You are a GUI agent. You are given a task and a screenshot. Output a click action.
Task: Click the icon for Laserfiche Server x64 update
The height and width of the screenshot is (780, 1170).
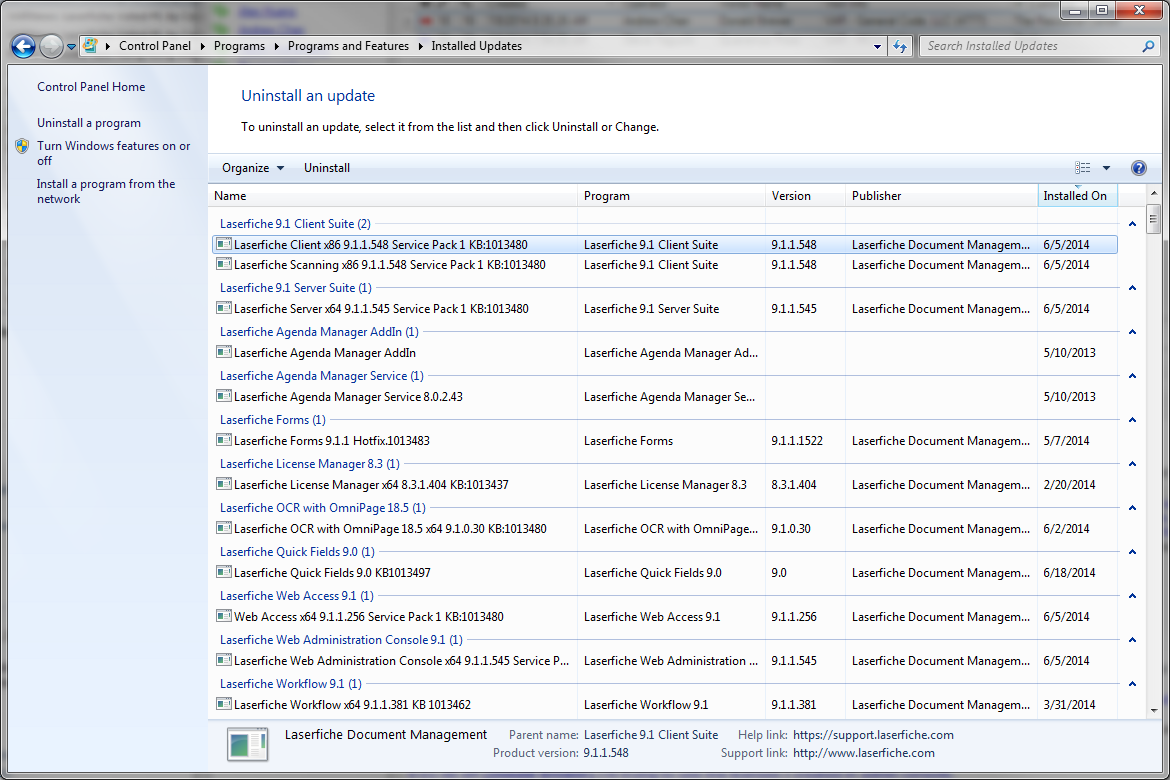[223, 308]
